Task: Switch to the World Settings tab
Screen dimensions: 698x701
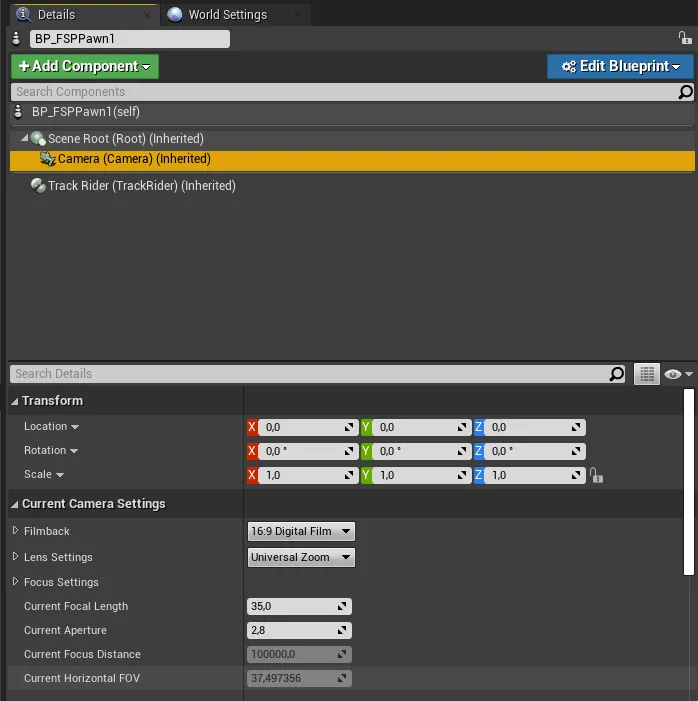Action: point(227,15)
